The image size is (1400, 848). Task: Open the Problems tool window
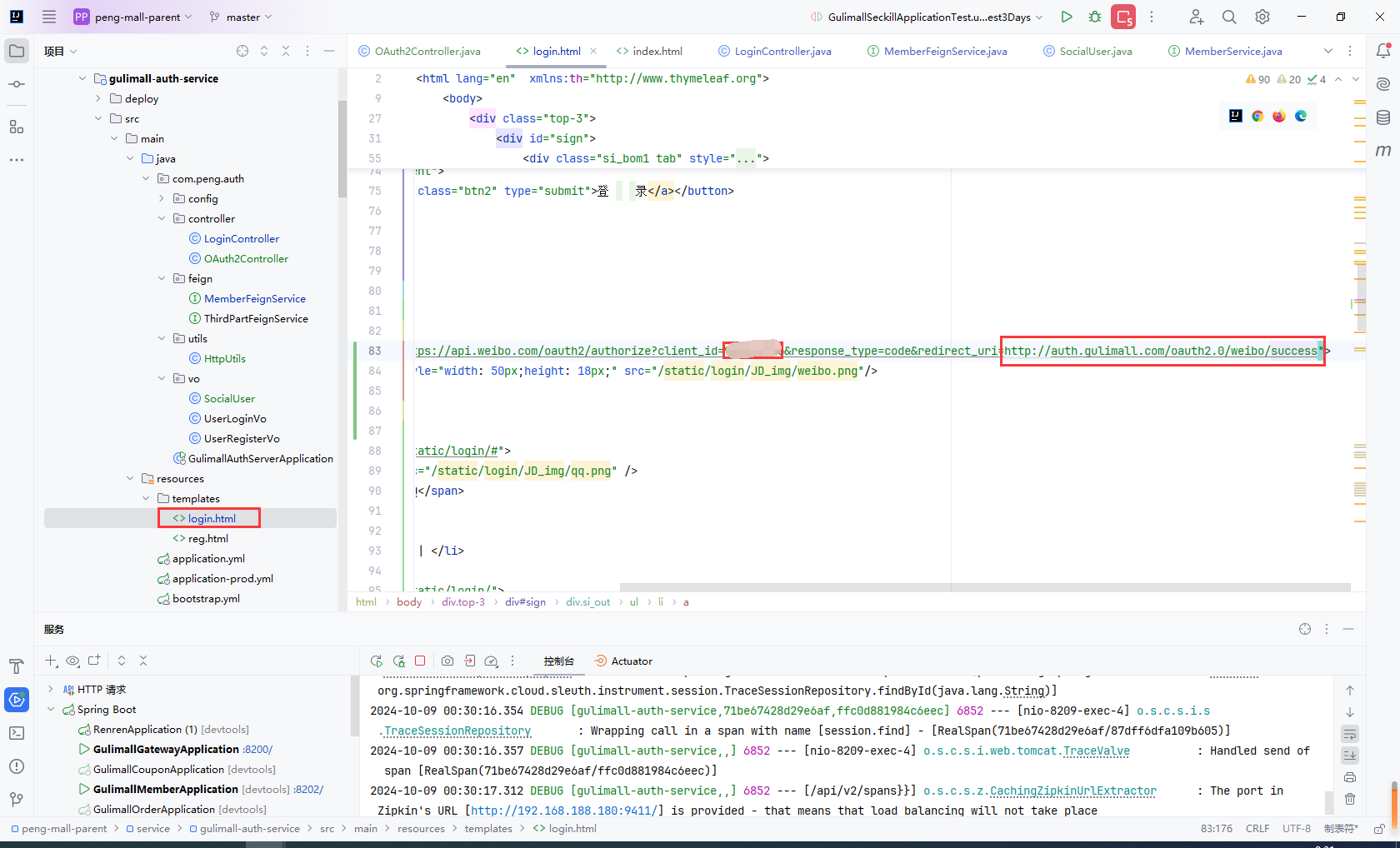click(17, 766)
